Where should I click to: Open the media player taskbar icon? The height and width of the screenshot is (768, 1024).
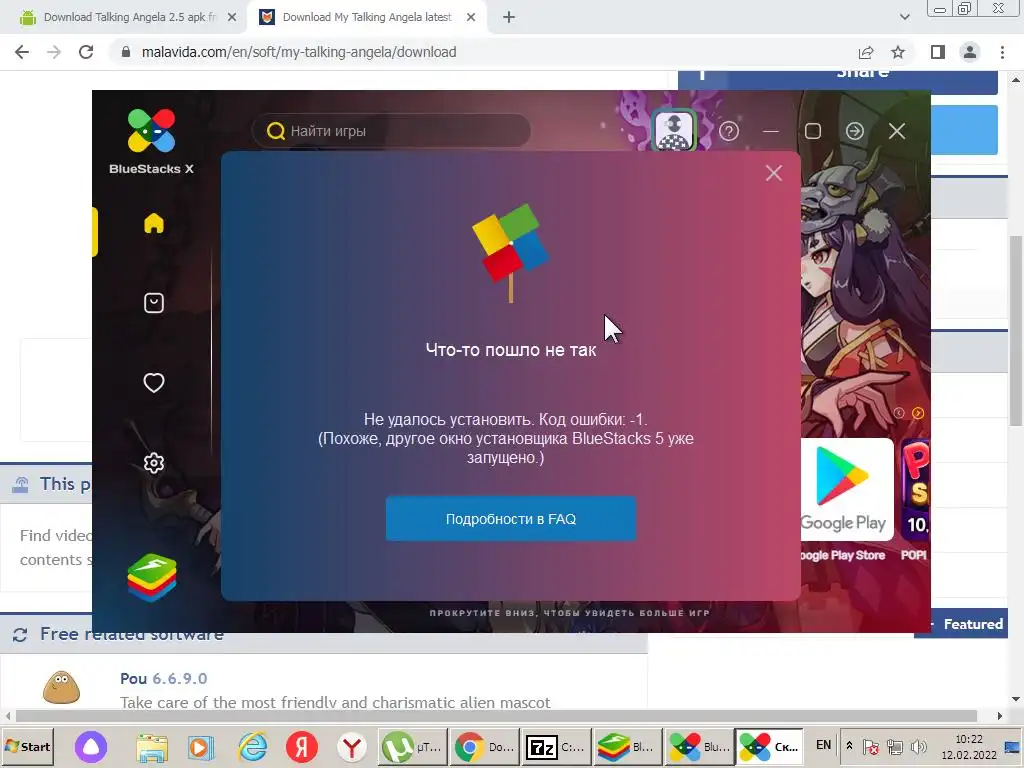(201, 747)
